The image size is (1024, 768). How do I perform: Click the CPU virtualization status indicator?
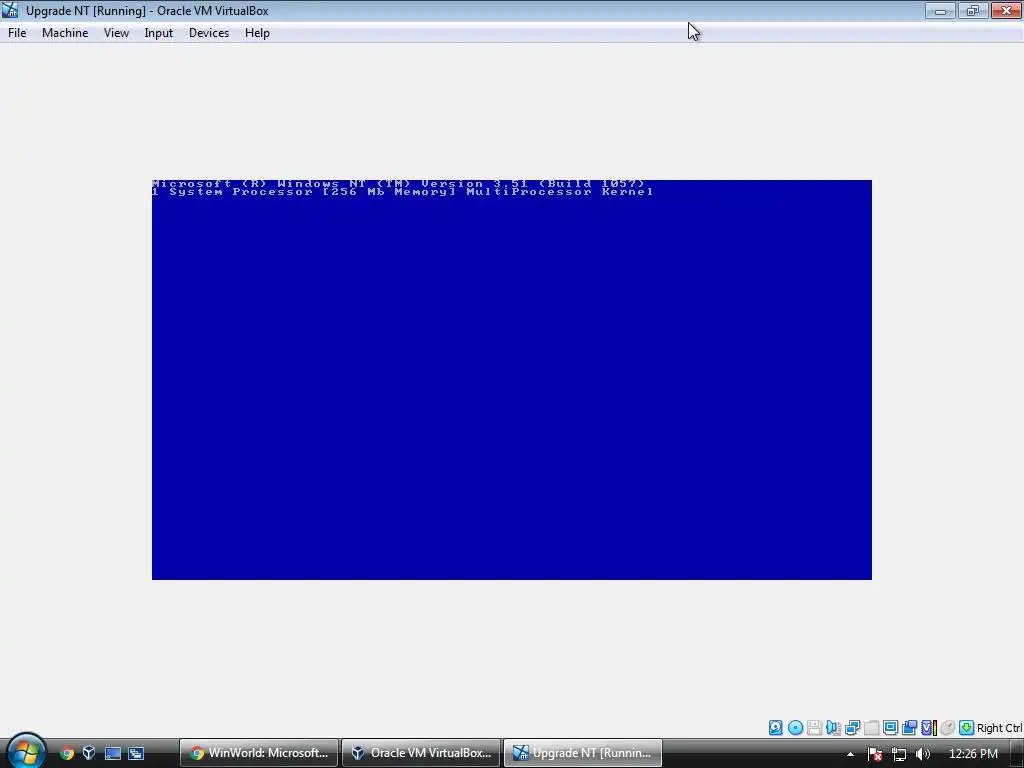pos(929,728)
